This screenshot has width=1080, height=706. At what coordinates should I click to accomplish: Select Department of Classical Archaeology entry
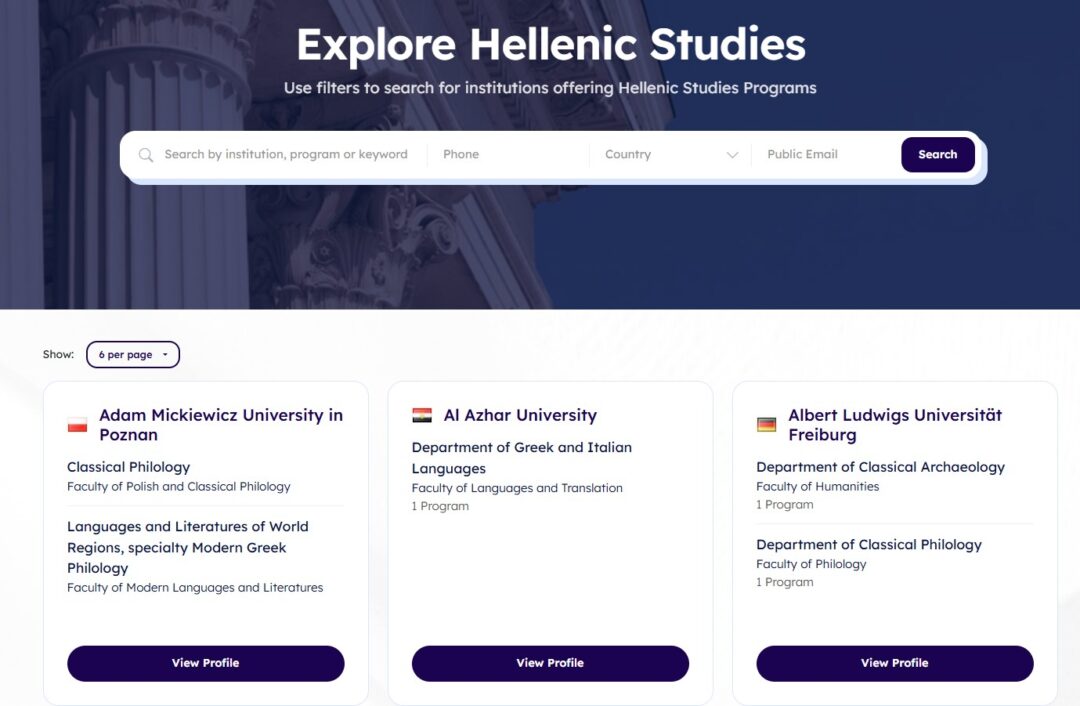pos(880,467)
